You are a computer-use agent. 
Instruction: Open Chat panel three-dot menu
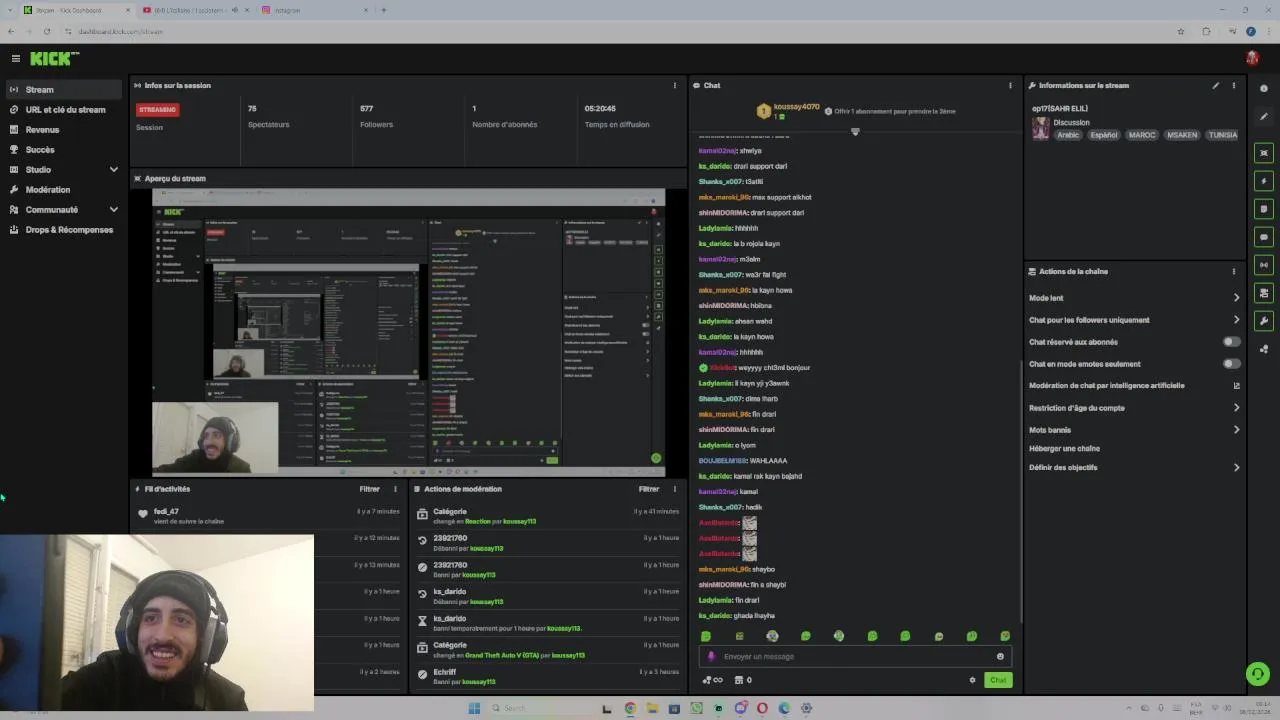pyautogui.click(x=1010, y=85)
